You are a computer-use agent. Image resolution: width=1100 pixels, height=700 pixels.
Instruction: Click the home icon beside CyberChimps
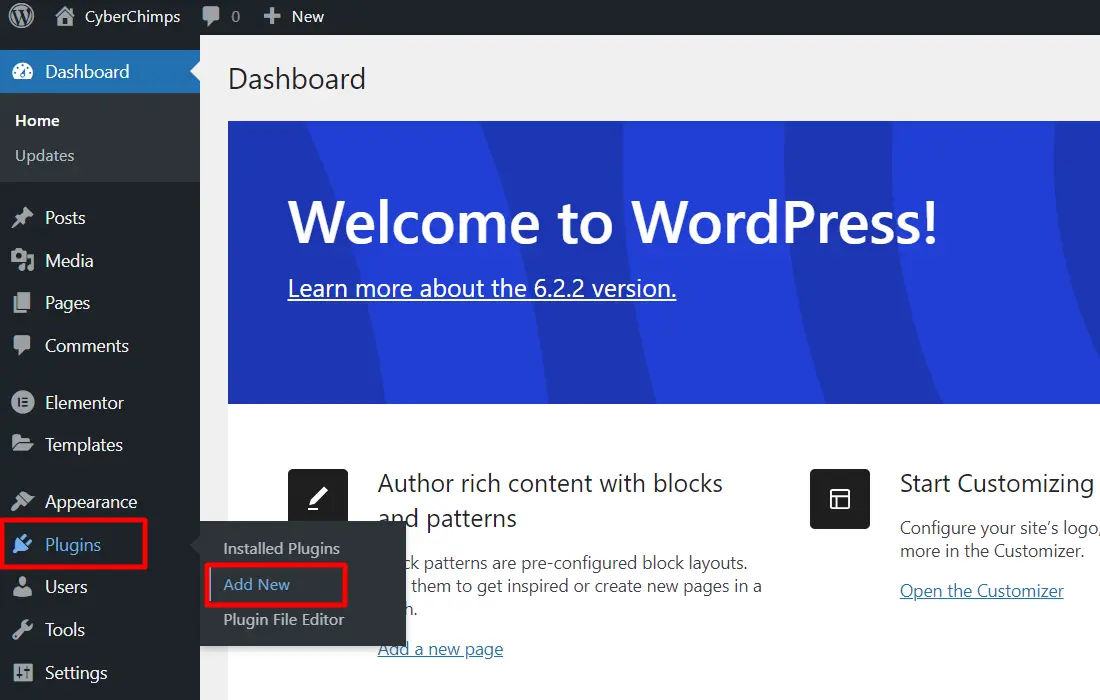[x=65, y=16]
